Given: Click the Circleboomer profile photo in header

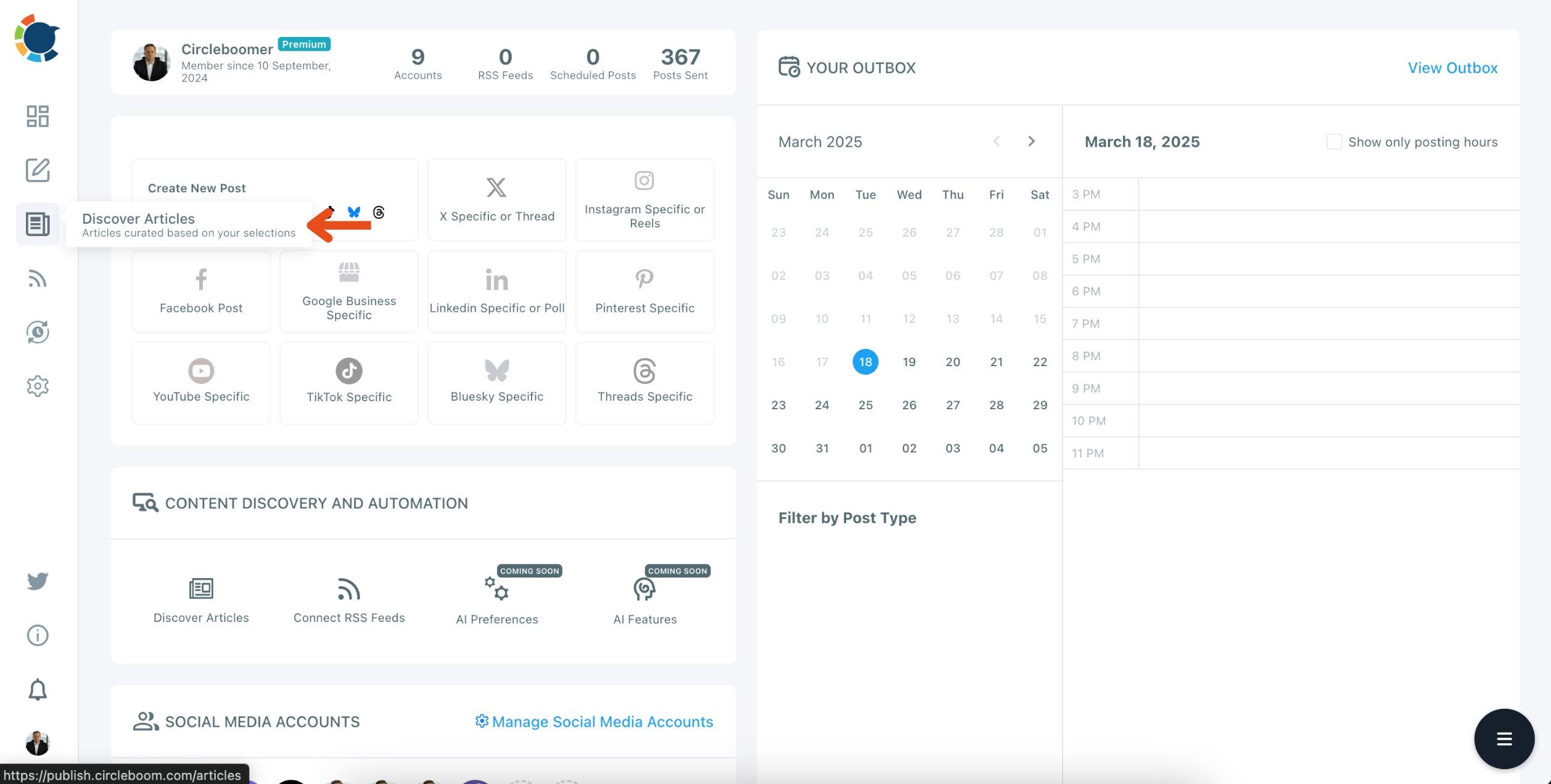Looking at the screenshot, I should (151, 62).
